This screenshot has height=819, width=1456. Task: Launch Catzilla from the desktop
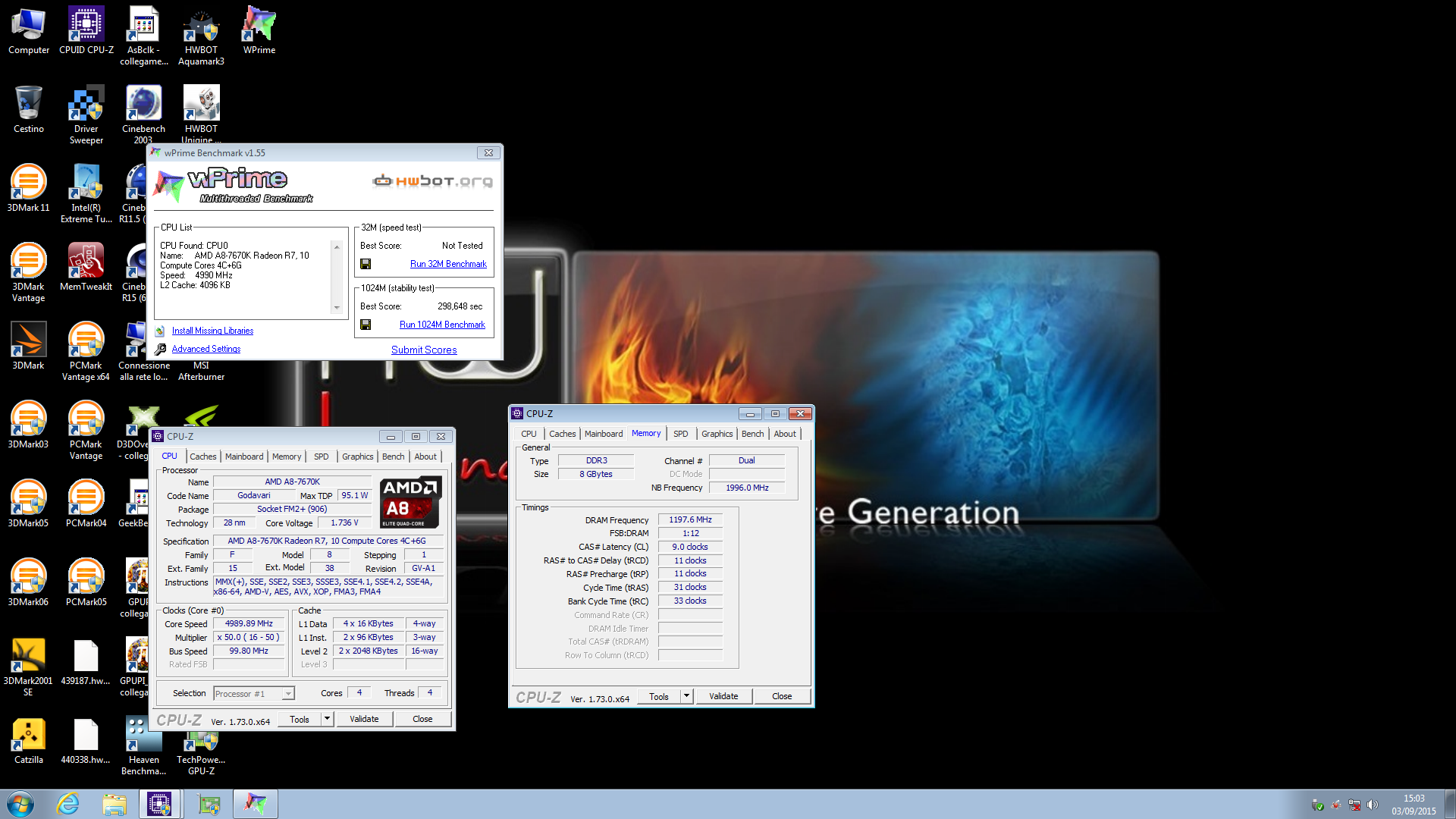tap(29, 741)
